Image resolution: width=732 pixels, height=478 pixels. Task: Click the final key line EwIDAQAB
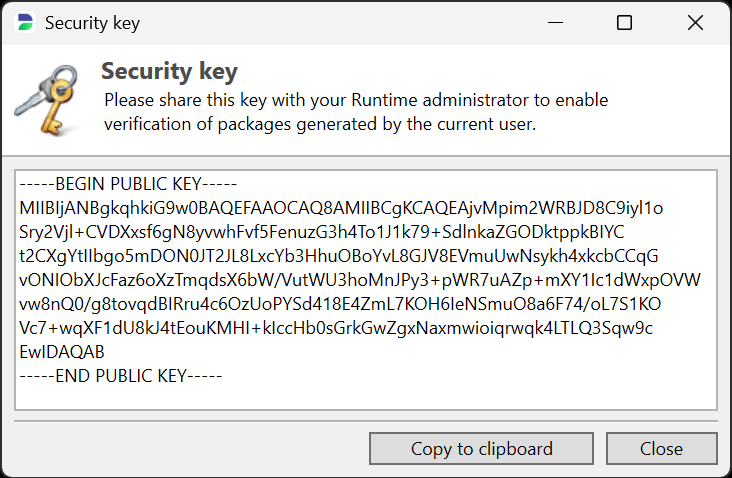pos(62,352)
